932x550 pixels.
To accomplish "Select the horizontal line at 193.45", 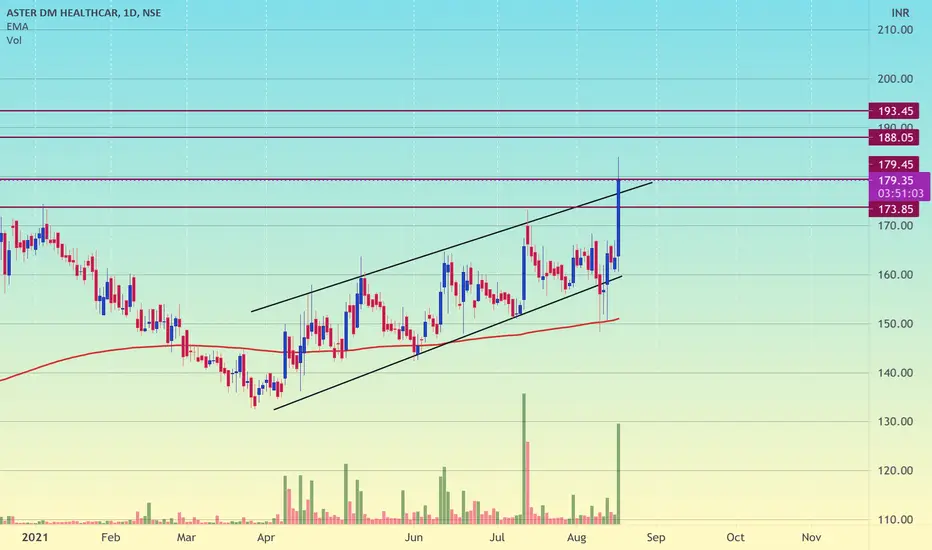I will (x=434, y=111).
